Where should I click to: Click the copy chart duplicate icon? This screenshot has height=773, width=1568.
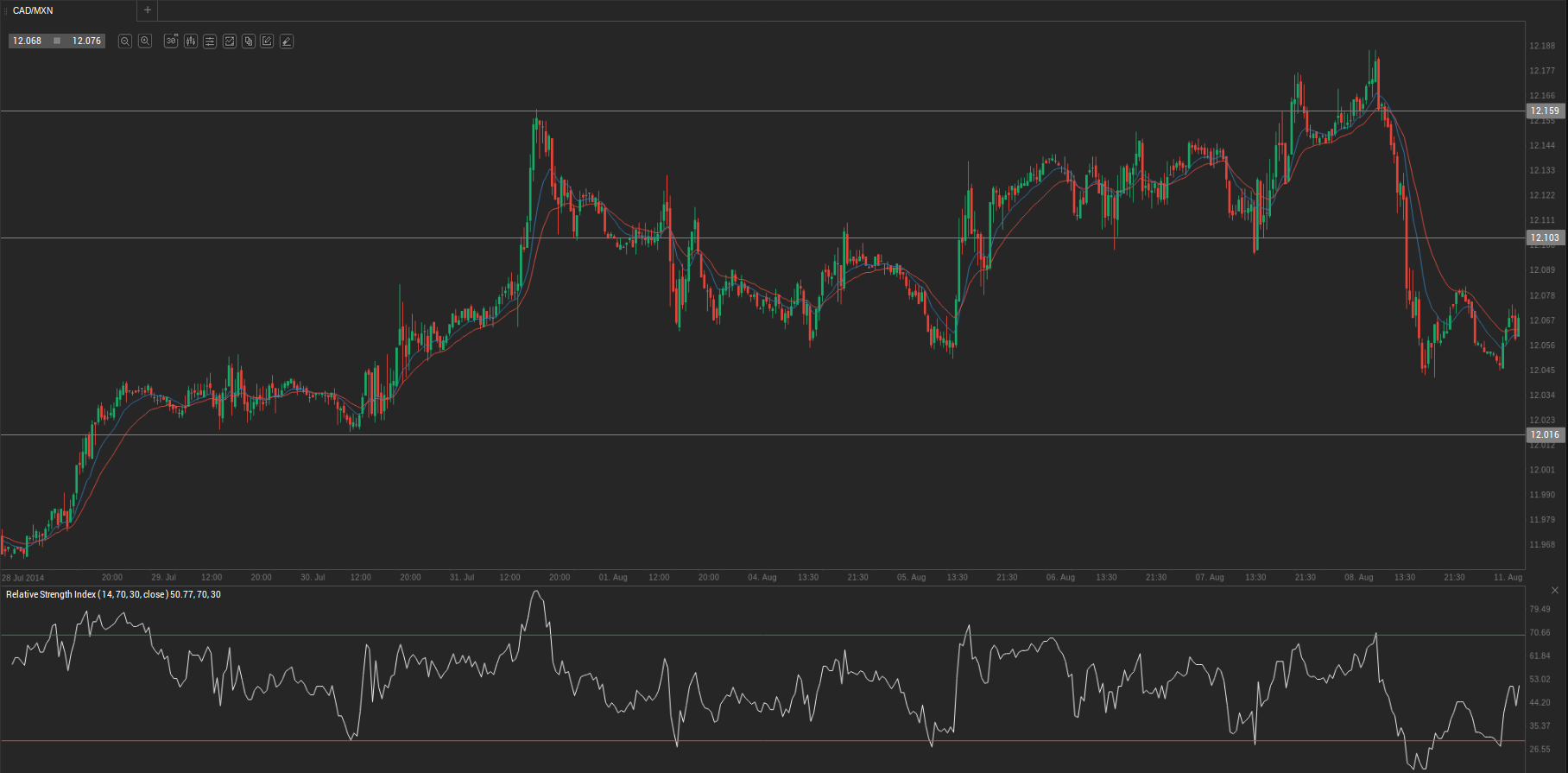pyautogui.click(x=249, y=41)
